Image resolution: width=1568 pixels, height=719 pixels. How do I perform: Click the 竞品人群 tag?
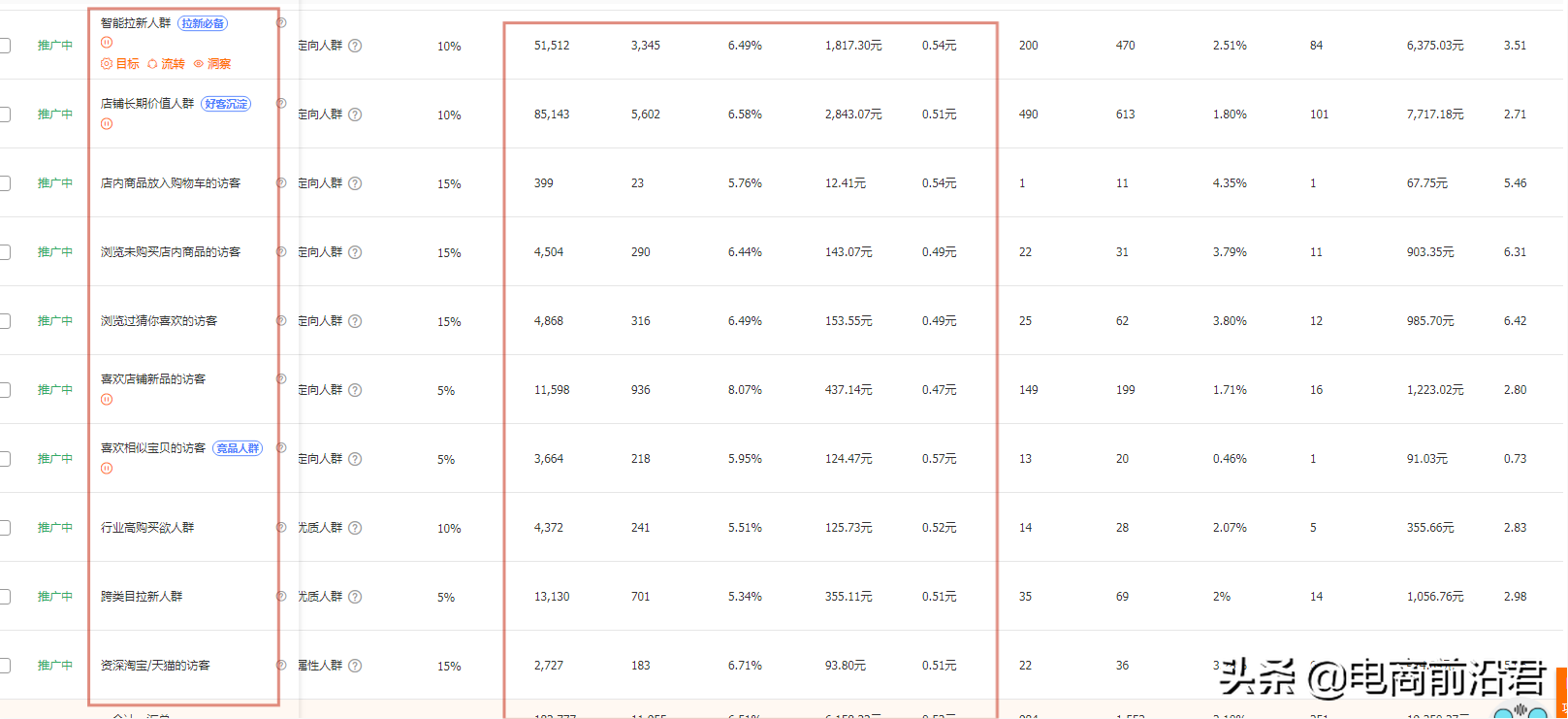coord(237,447)
